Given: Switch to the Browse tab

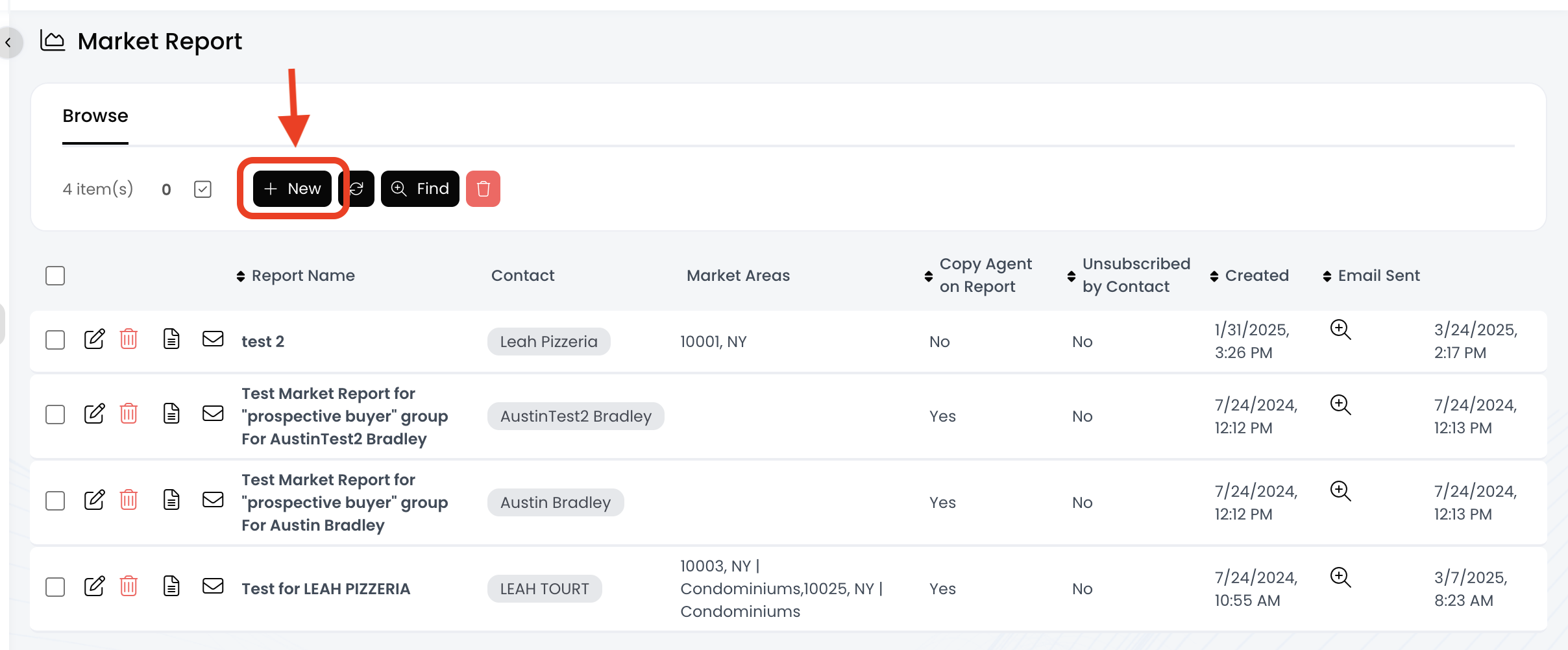Looking at the screenshot, I should pyautogui.click(x=95, y=116).
